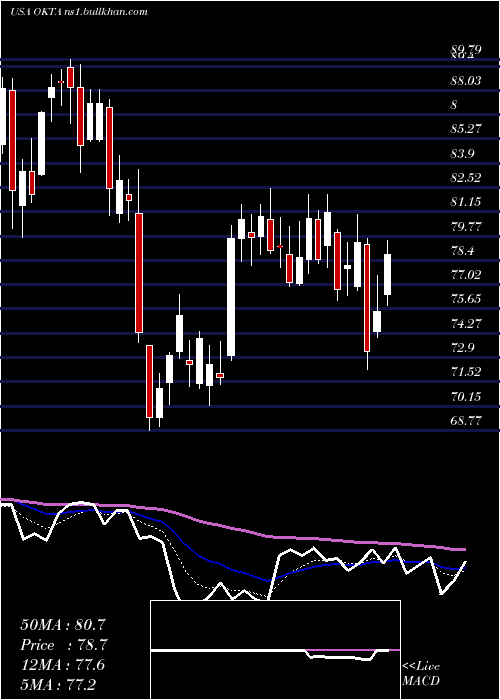Viewport: 500px width, 700px height.
Task: Click the Price : 78.7 readout
Action: click(63, 645)
